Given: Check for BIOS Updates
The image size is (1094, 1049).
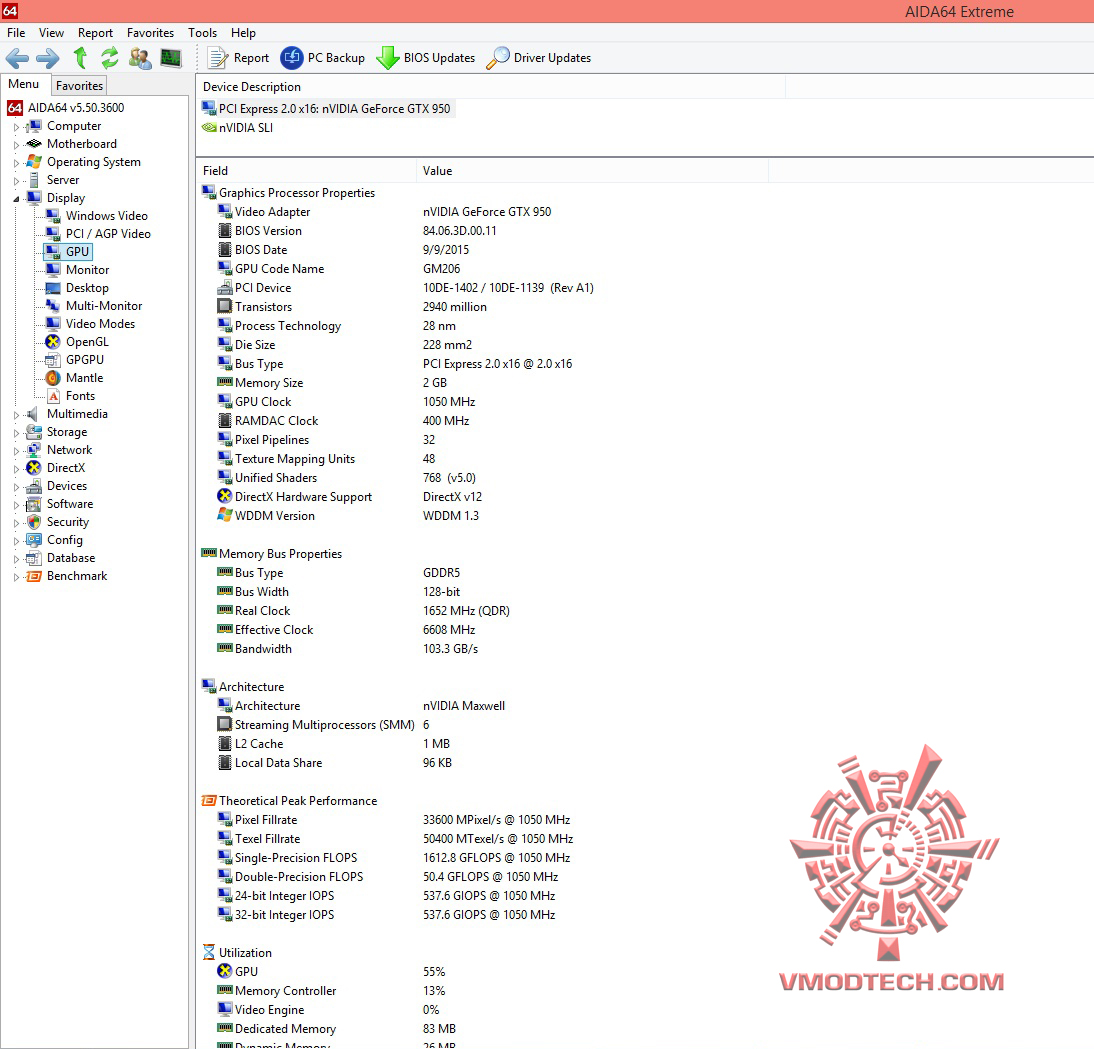Looking at the screenshot, I should click(x=426, y=58).
